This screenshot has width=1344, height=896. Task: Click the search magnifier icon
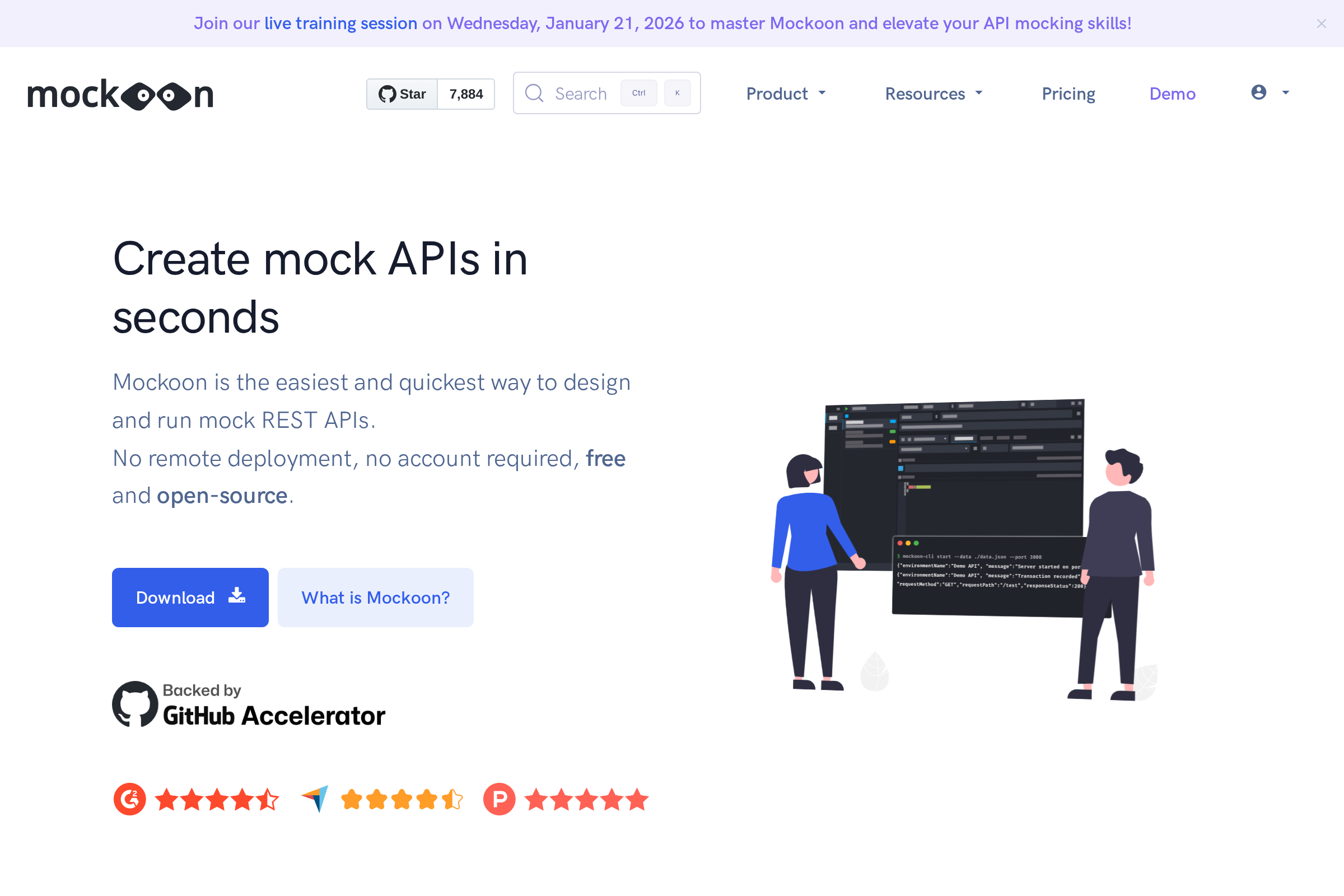click(x=534, y=92)
